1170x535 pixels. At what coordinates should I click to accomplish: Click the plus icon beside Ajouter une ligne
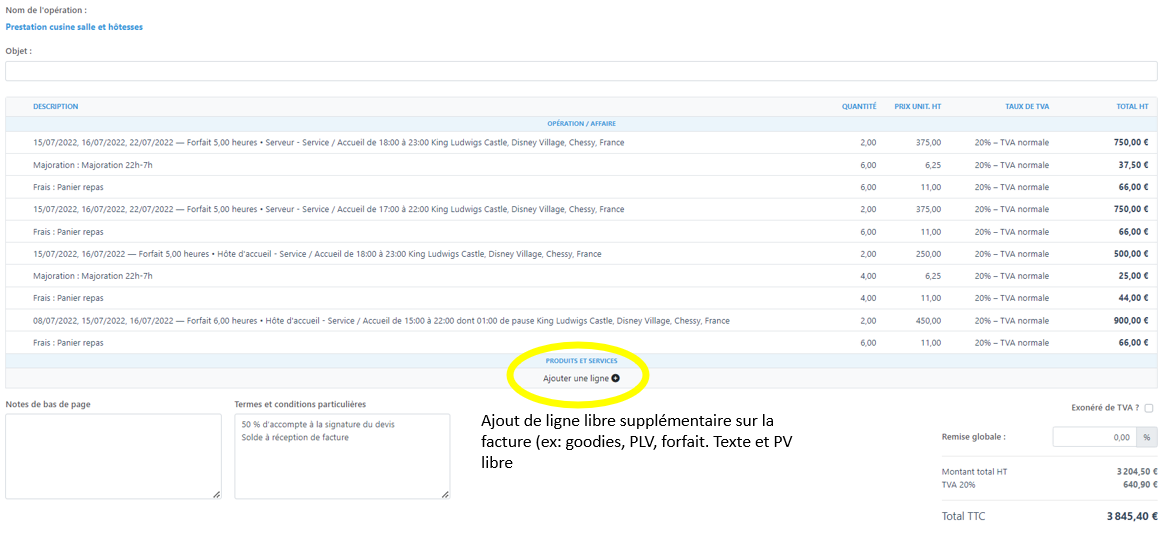pos(615,379)
